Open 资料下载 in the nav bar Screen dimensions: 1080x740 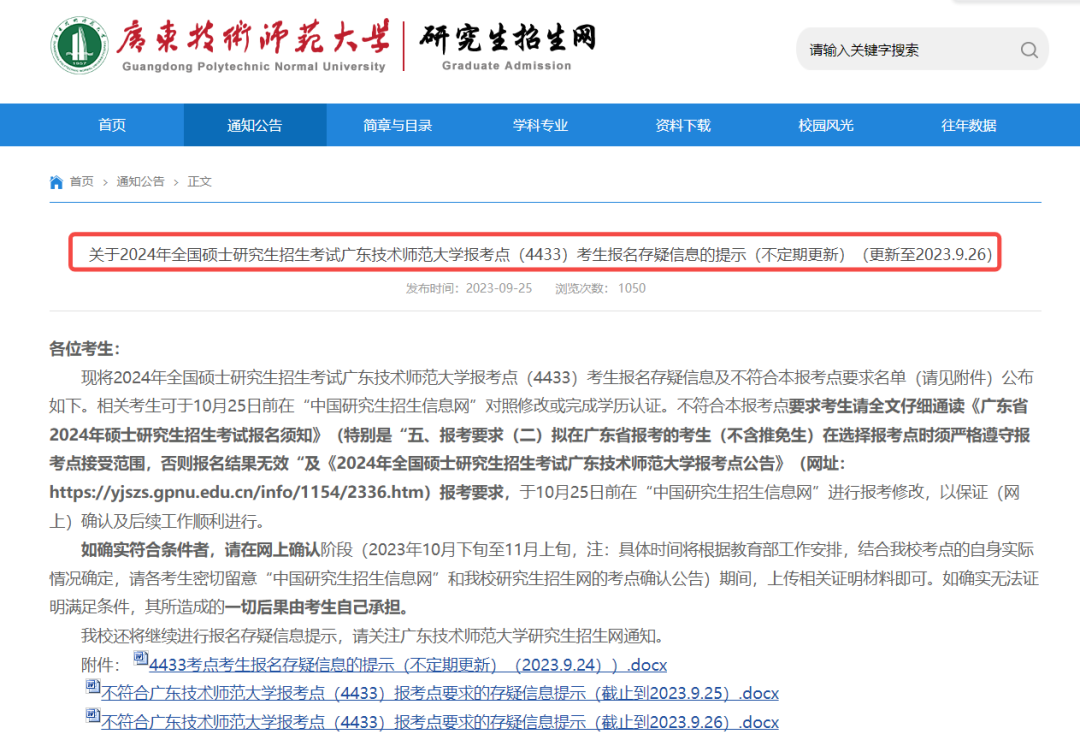coord(683,125)
